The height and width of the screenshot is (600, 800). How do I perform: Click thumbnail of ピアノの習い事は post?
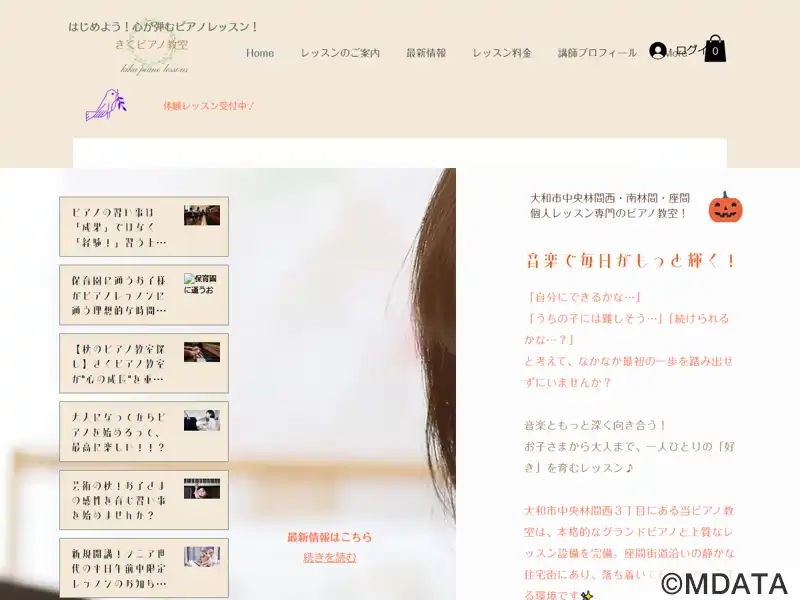[x=202, y=215]
